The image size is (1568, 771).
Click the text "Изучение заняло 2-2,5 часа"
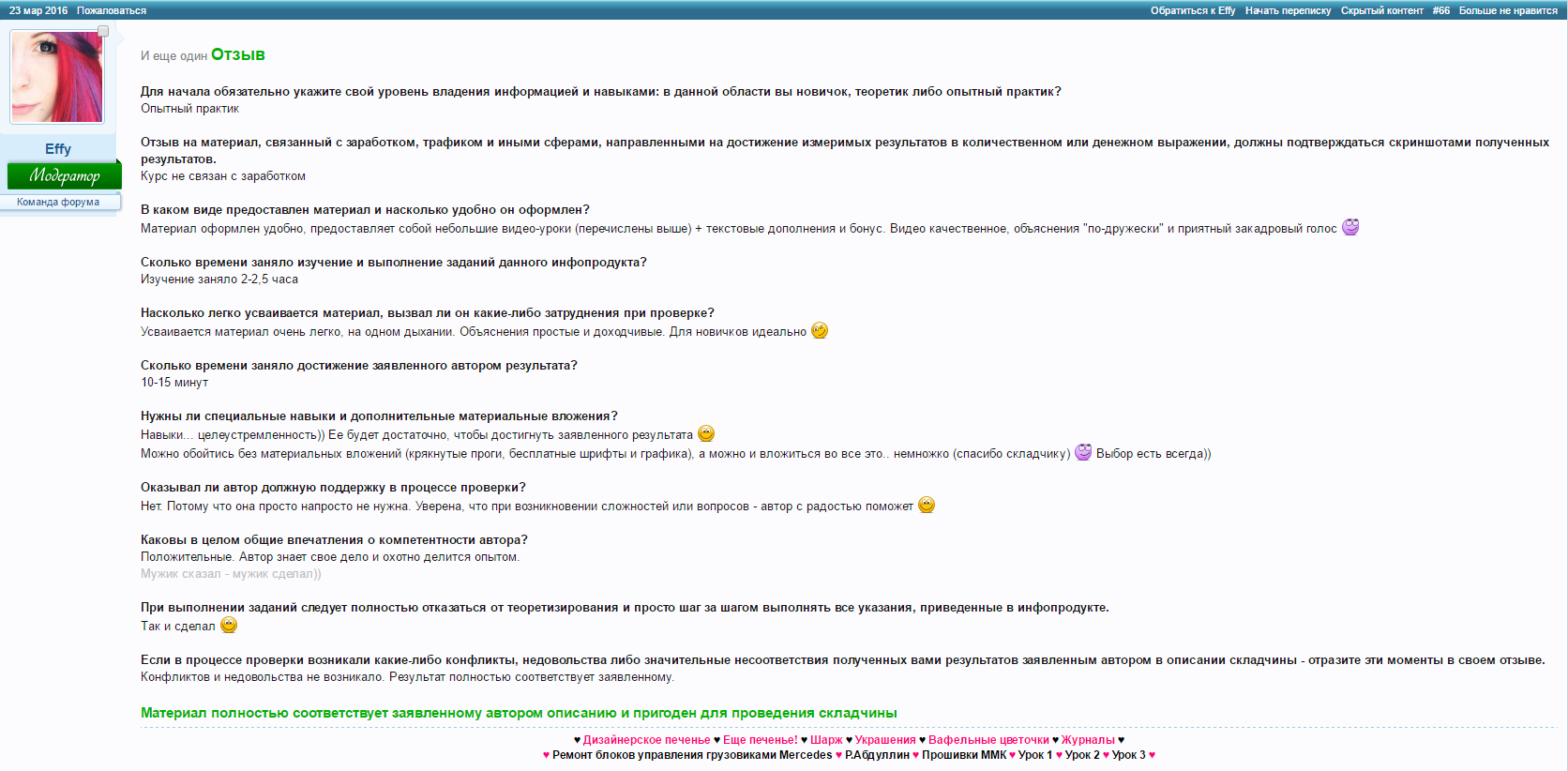click(219, 280)
